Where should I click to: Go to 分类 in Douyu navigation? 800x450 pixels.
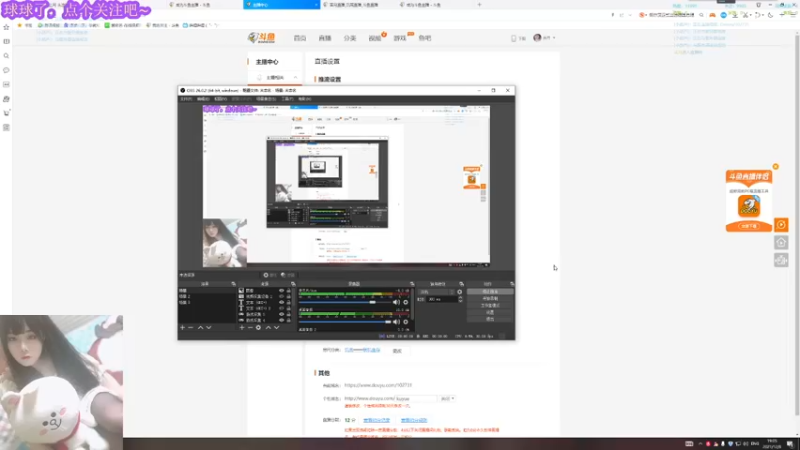click(x=350, y=38)
